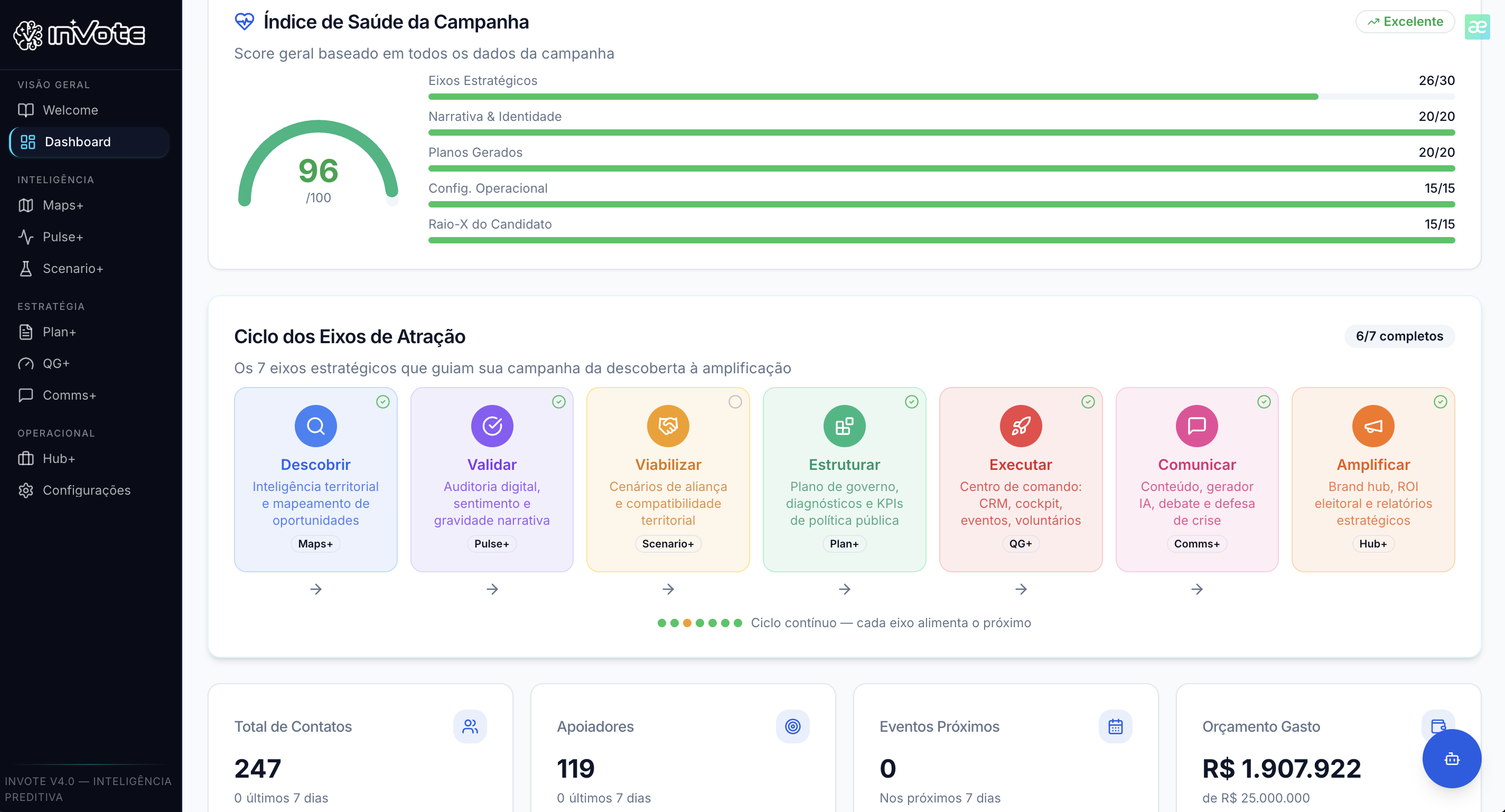Click the Total de Contatos people icon
Screen dimensions: 1505x812
(470, 726)
